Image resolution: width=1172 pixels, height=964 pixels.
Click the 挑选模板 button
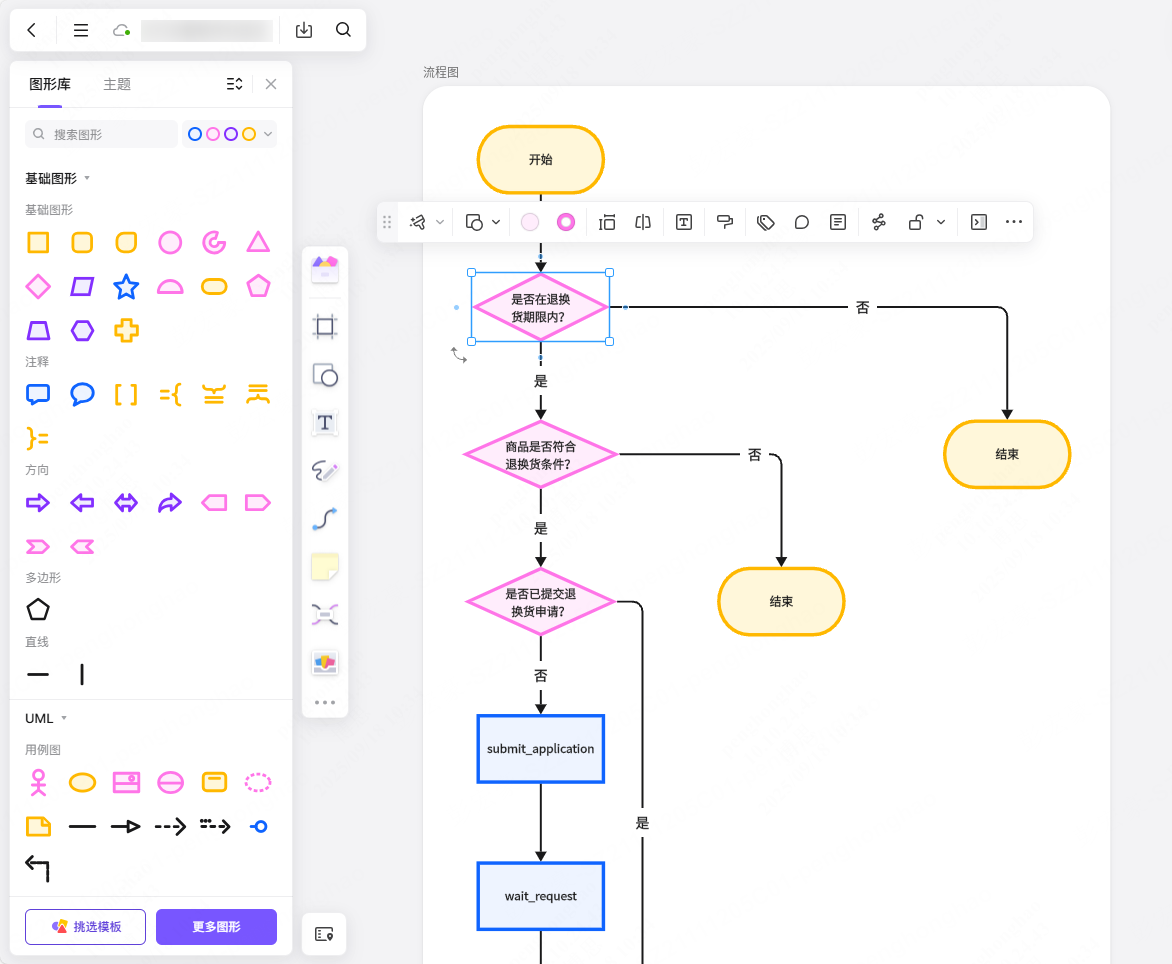click(x=85, y=927)
